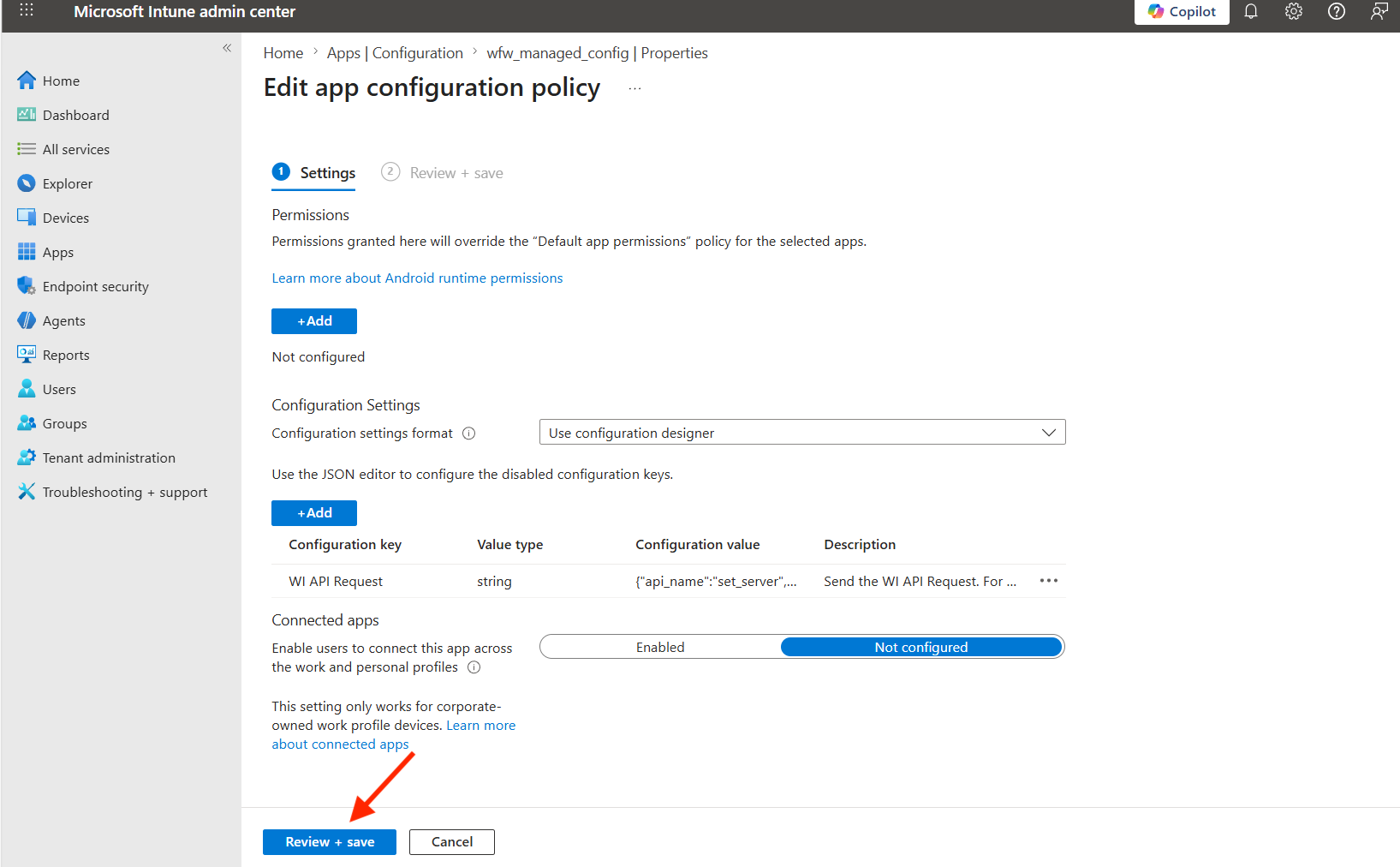Select the Settings step tab
Screen dimensions: 1400x867
(x=314, y=173)
